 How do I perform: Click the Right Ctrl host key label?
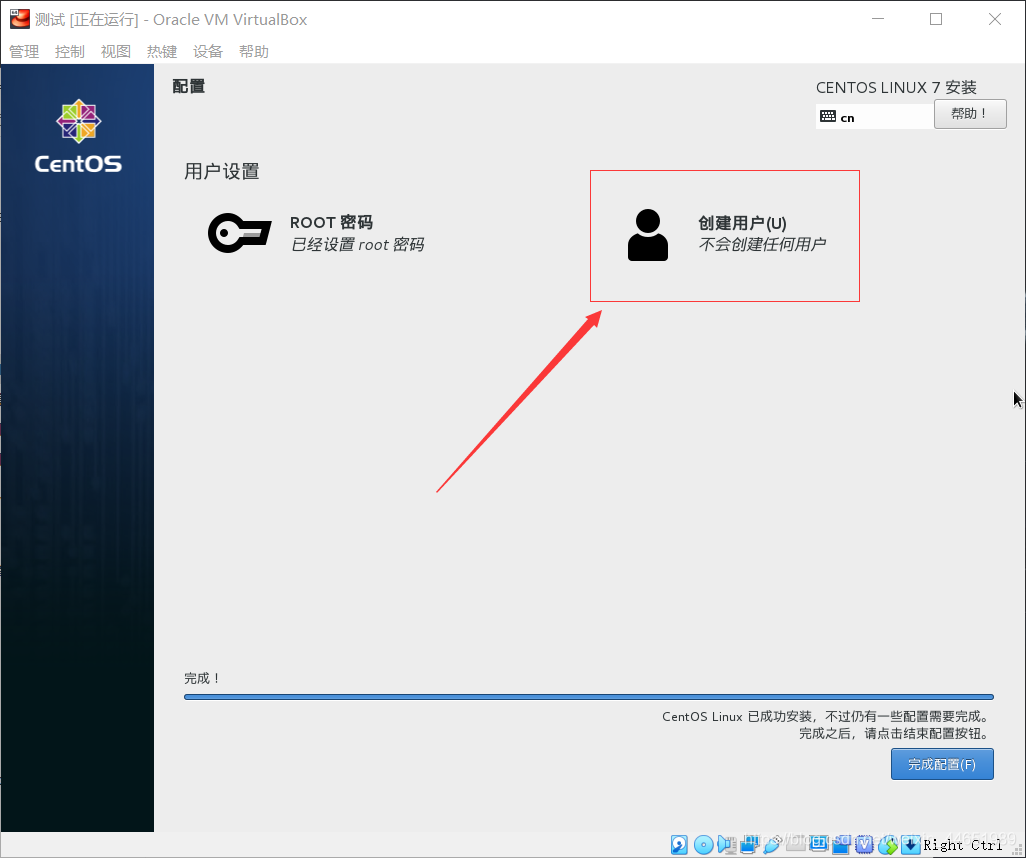pos(963,845)
